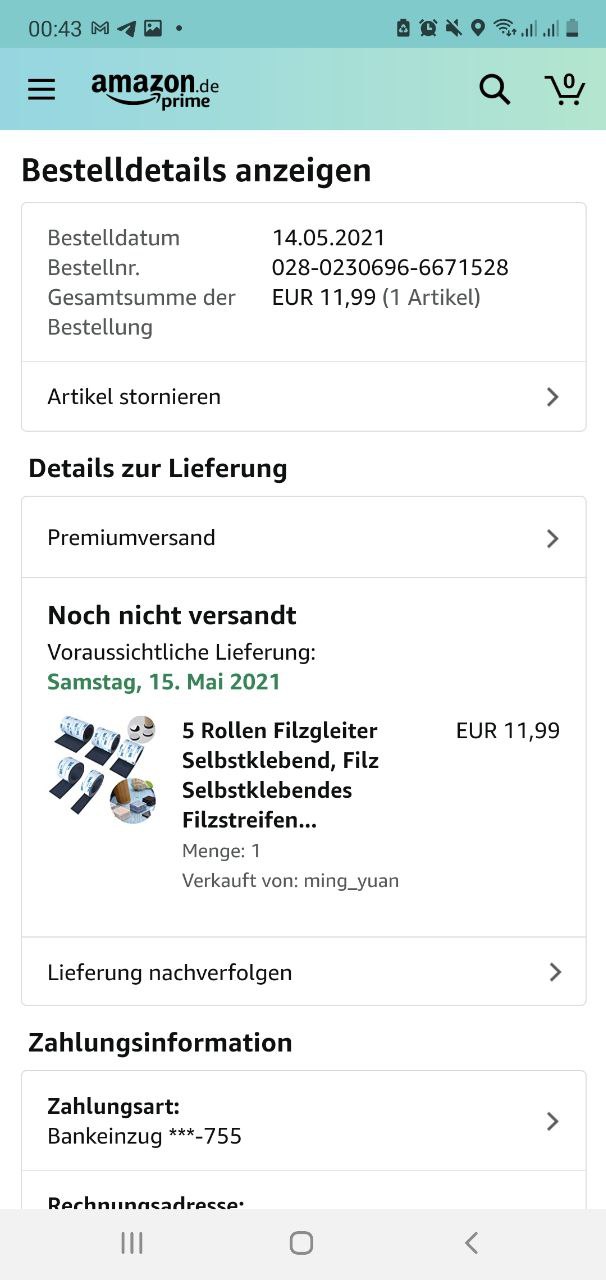Open the shopping cart icon
This screenshot has width=606, height=1280.
click(x=565, y=89)
